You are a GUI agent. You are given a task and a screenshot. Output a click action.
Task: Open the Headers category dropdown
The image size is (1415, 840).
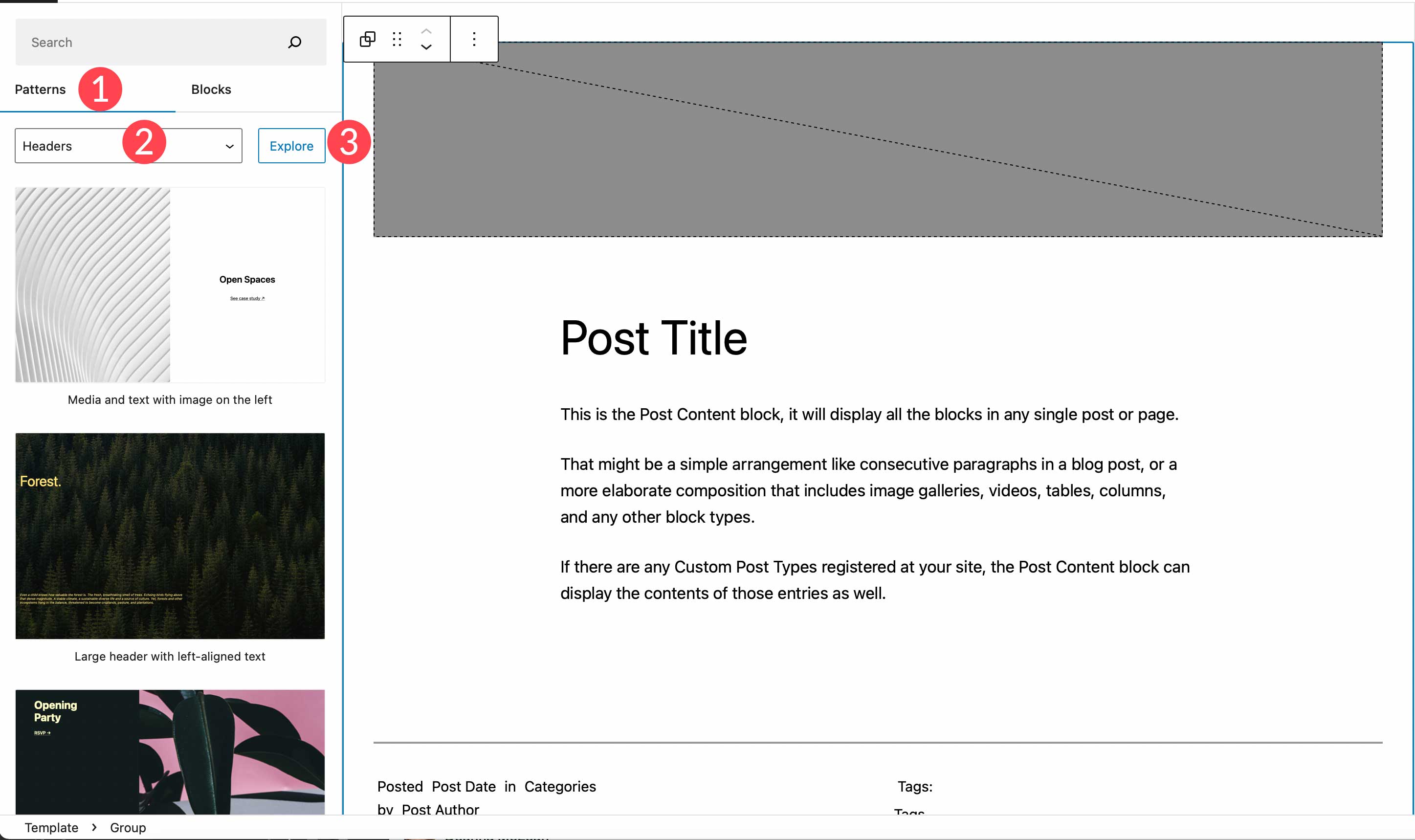[128, 145]
